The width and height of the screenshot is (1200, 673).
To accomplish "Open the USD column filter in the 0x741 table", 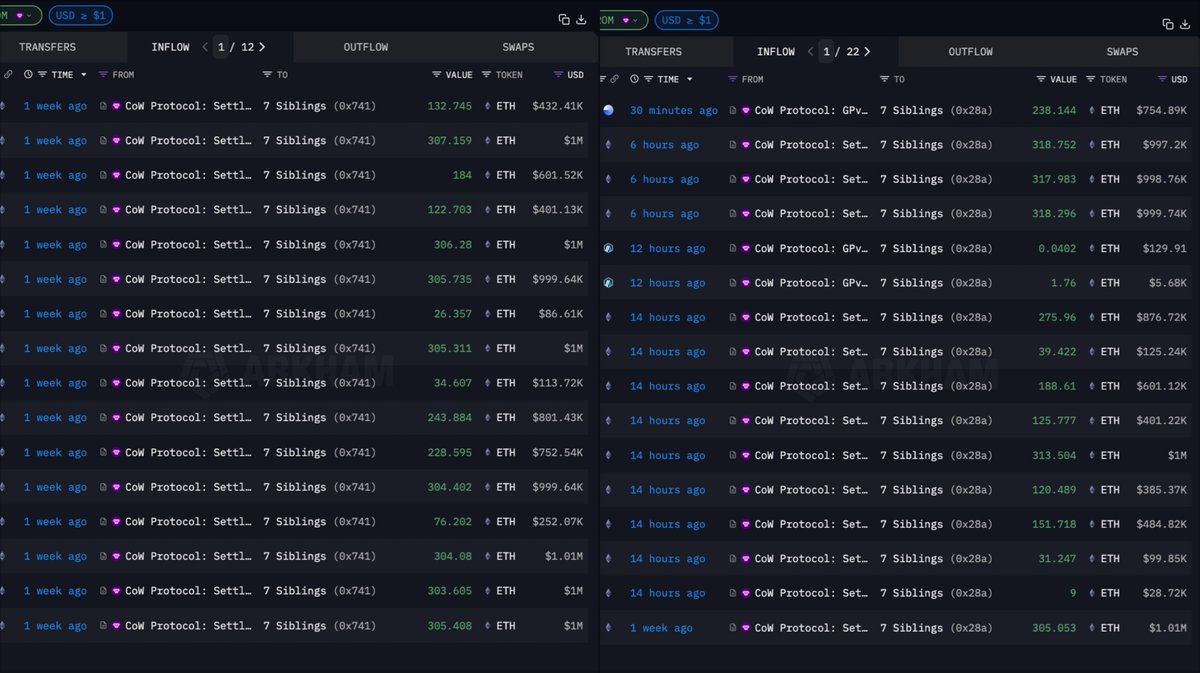I will (558, 75).
